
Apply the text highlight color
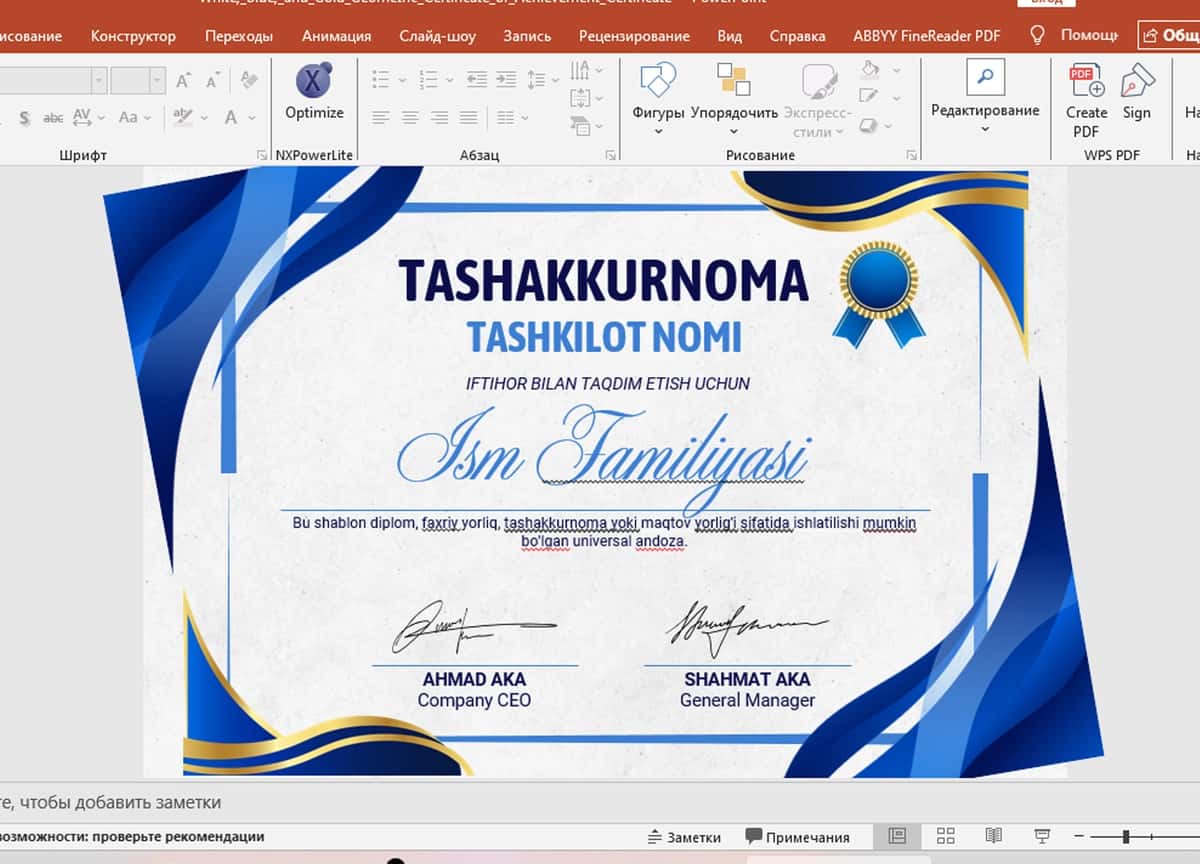182,117
